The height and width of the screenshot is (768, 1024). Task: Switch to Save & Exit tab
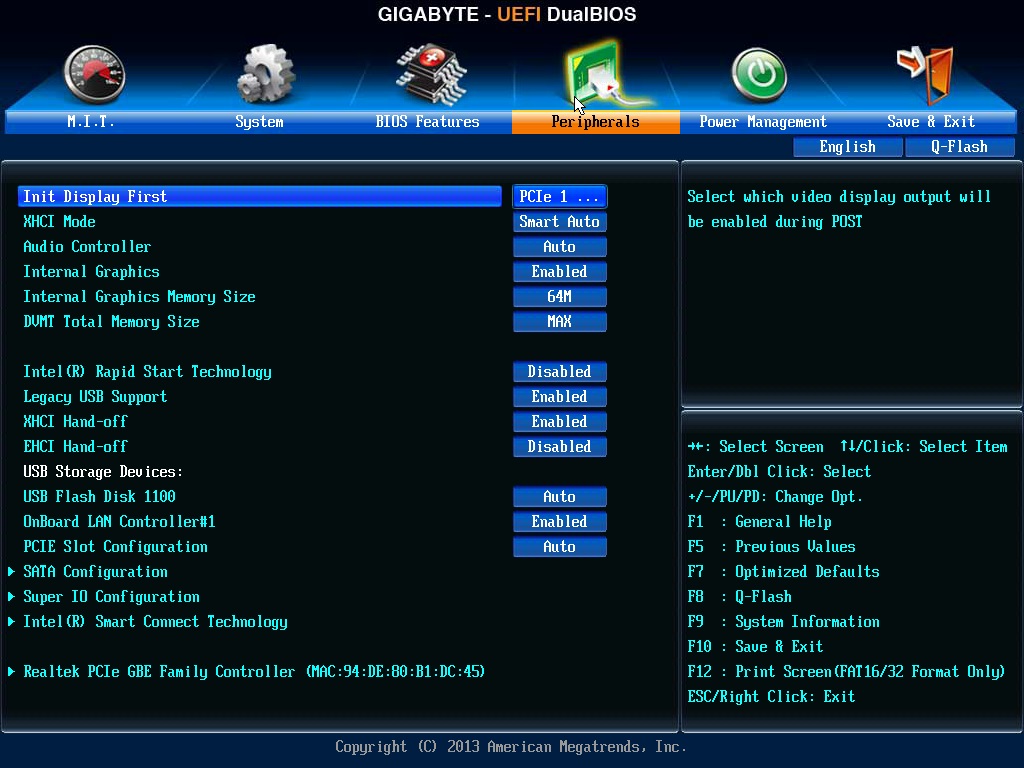click(x=931, y=121)
